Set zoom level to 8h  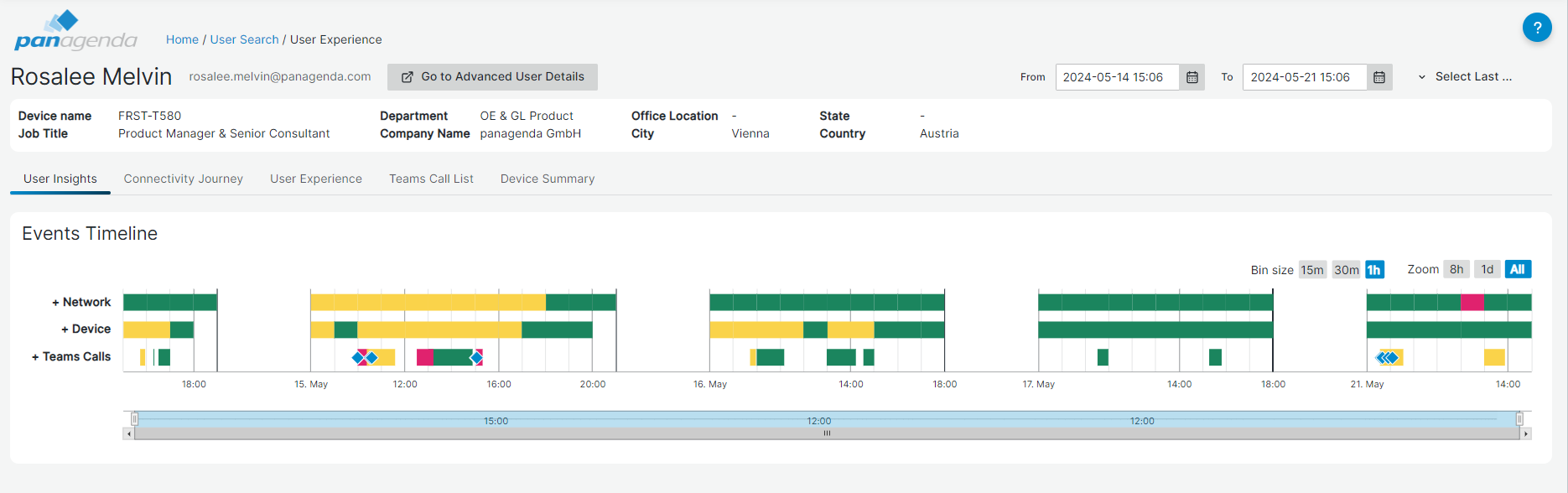[x=1456, y=269]
